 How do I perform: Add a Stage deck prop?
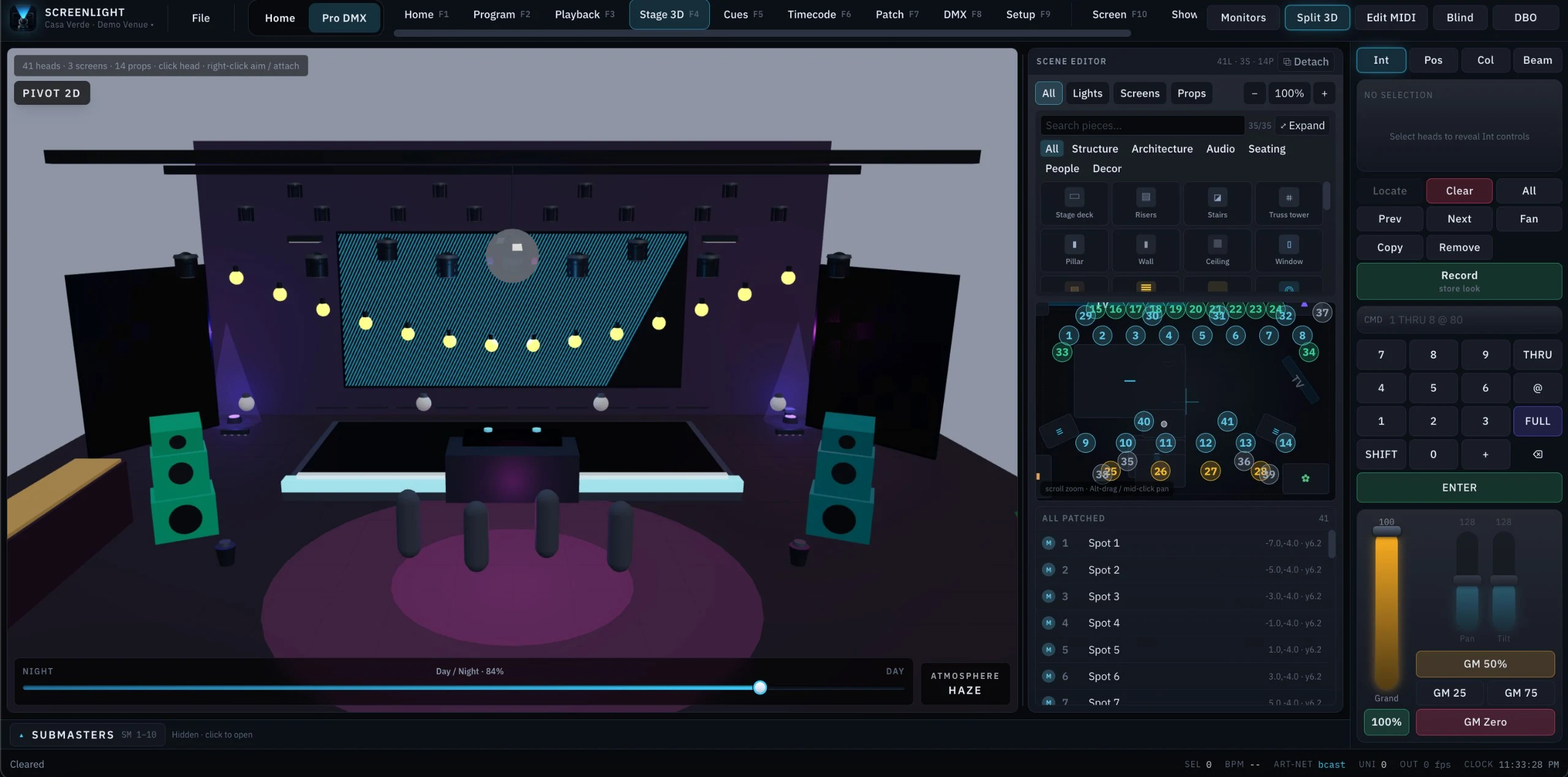pos(1074,203)
